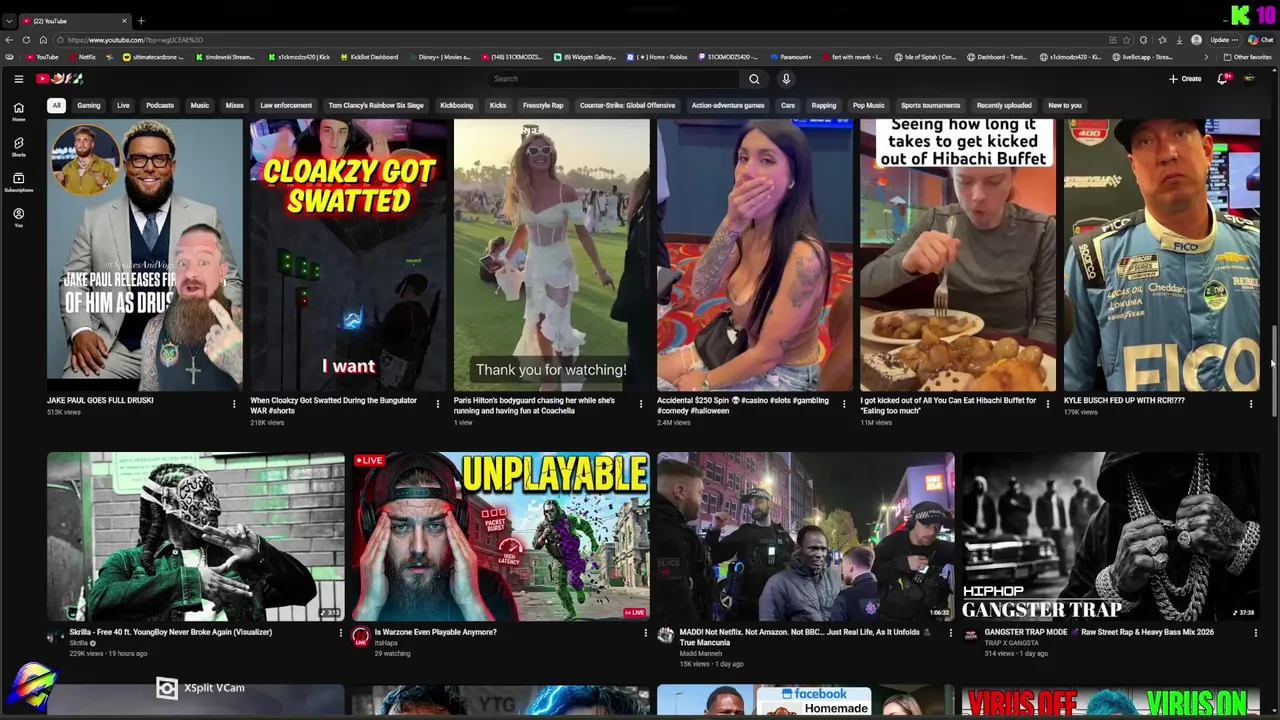Open options for Is Warzone Even Playable video
Image resolution: width=1280 pixels, height=720 pixels.
(x=645, y=633)
